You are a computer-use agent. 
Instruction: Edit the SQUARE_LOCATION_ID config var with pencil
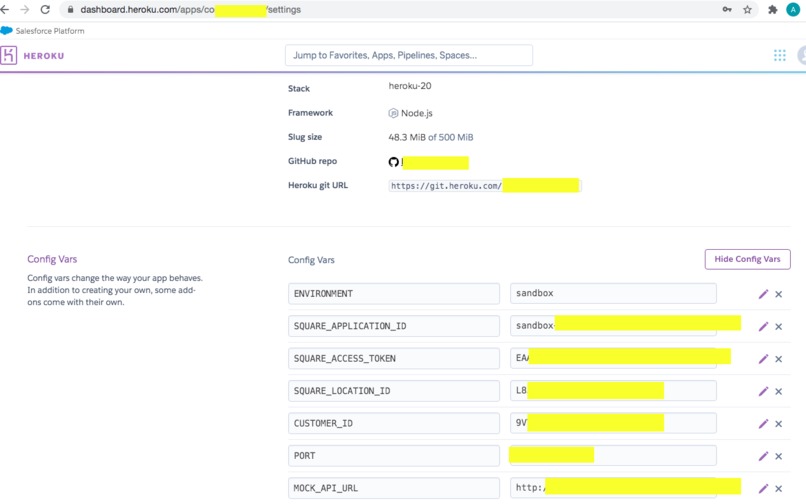pos(763,391)
